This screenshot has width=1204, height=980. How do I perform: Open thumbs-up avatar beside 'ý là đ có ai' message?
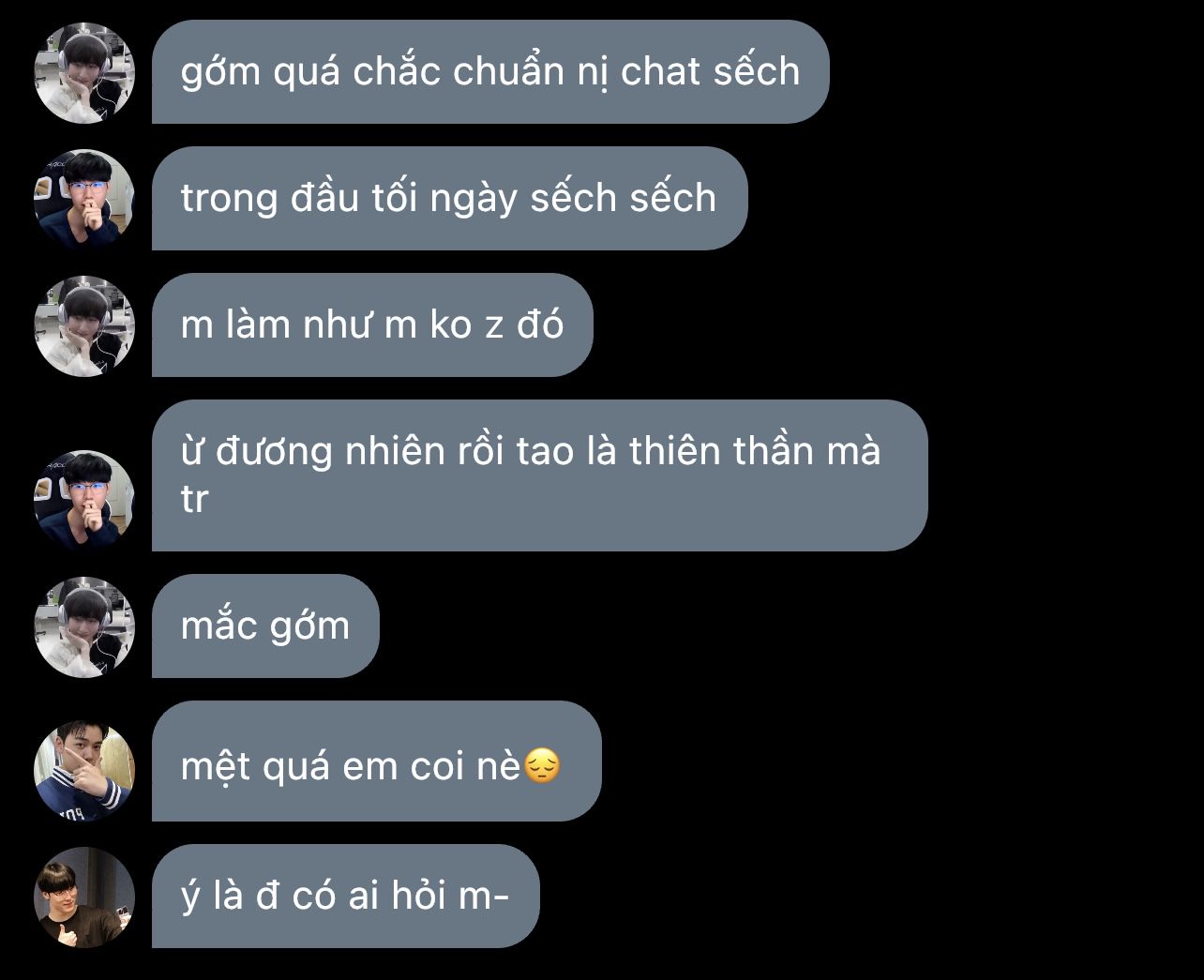(x=84, y=897)
